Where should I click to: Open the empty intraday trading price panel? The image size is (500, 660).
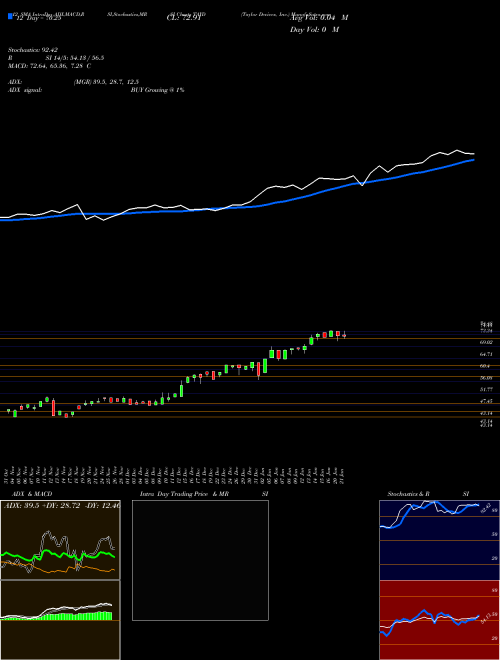pyautogui.click(x=200, y=560)
